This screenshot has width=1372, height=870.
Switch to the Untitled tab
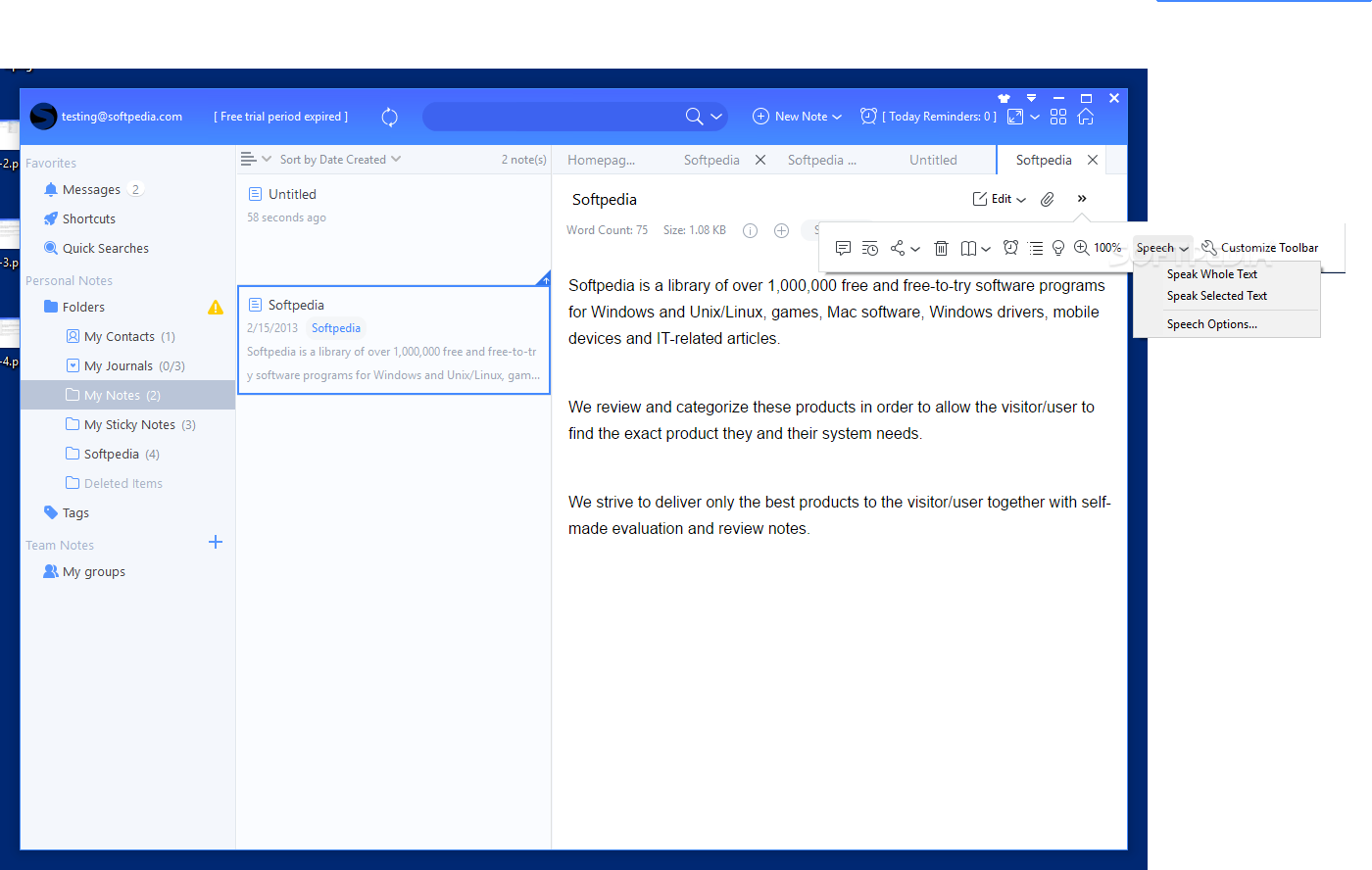click(x=933, y=160)
